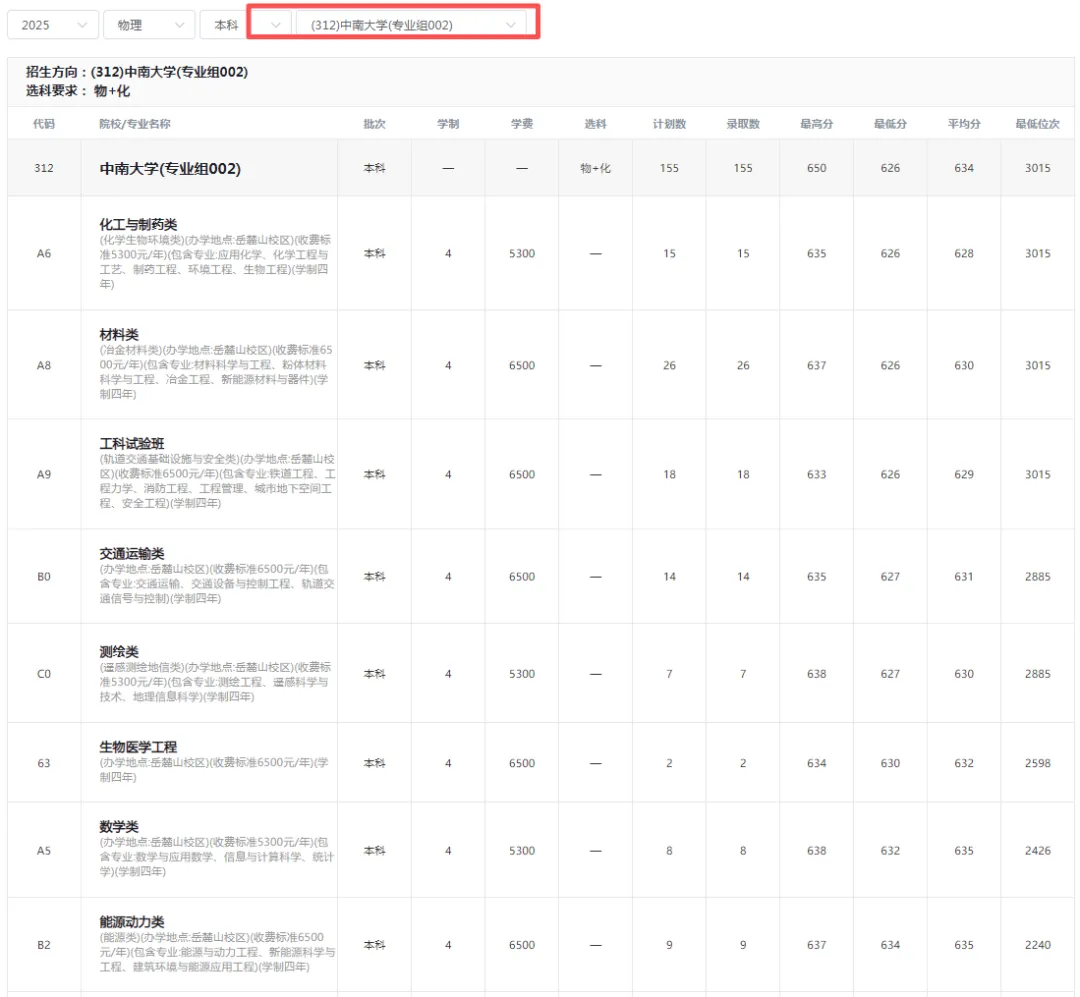
Task: Click code B2 cell
Action: [x=43, y=945]
